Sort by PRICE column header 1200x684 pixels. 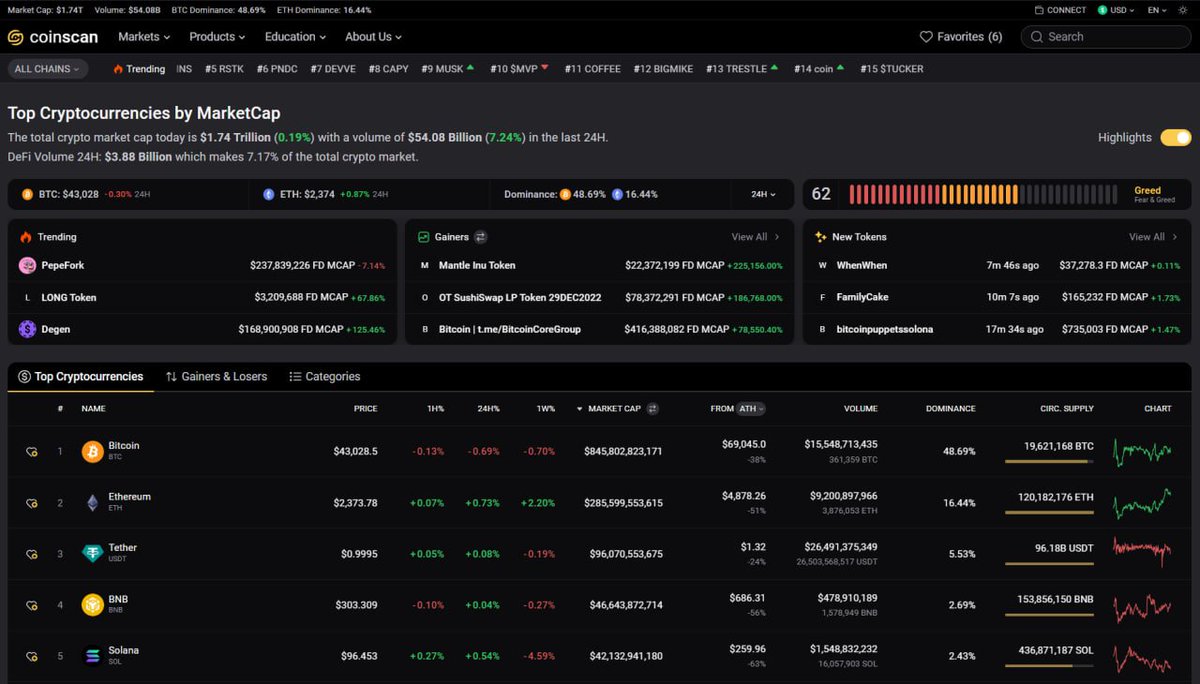(x=365, y=408)
